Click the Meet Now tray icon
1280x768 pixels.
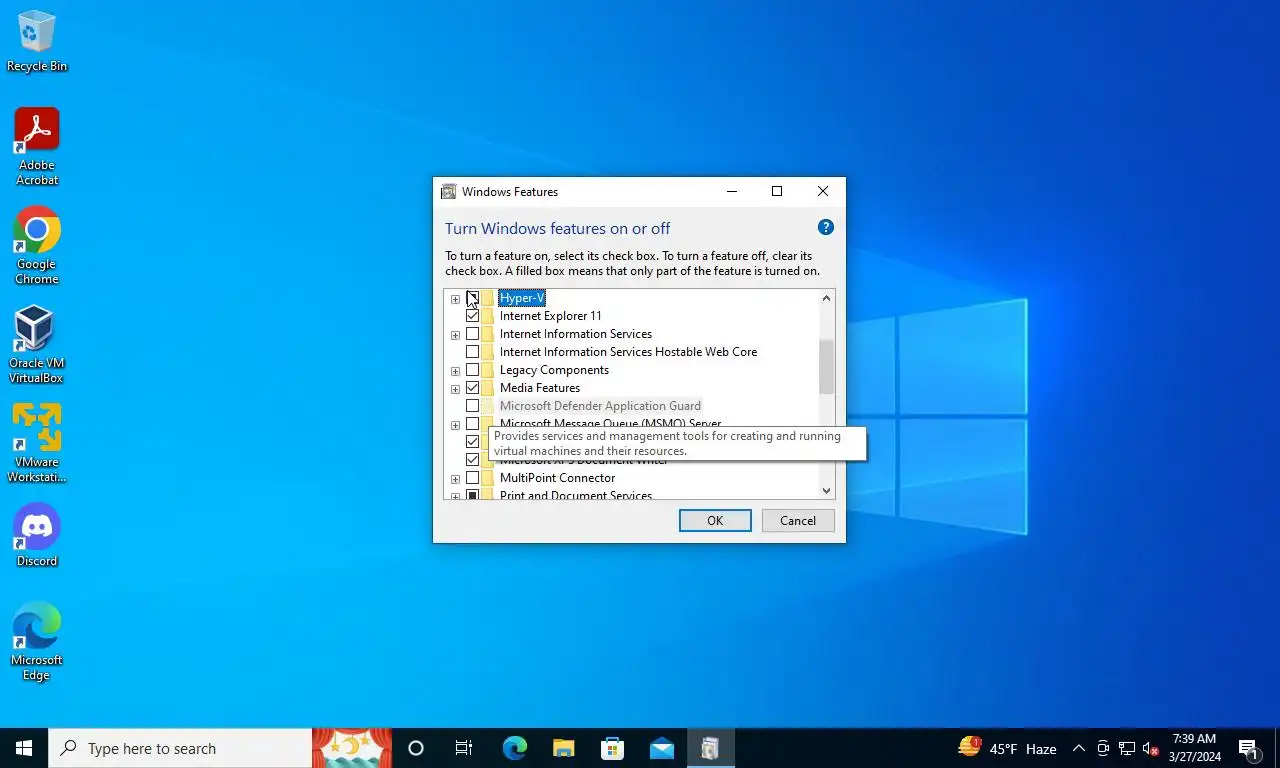coord(1103,748)
